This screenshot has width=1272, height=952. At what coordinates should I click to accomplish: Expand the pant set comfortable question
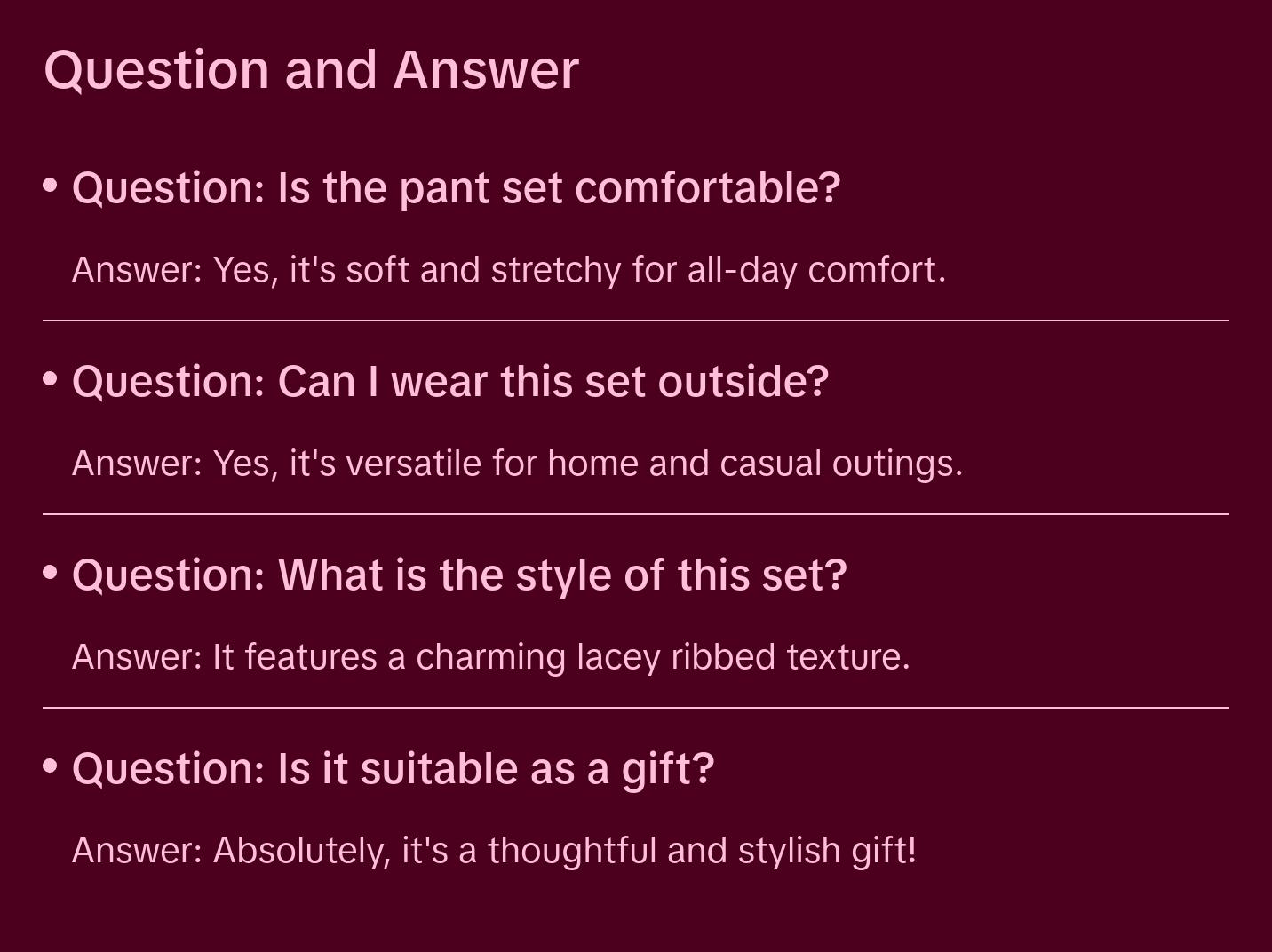456,188
